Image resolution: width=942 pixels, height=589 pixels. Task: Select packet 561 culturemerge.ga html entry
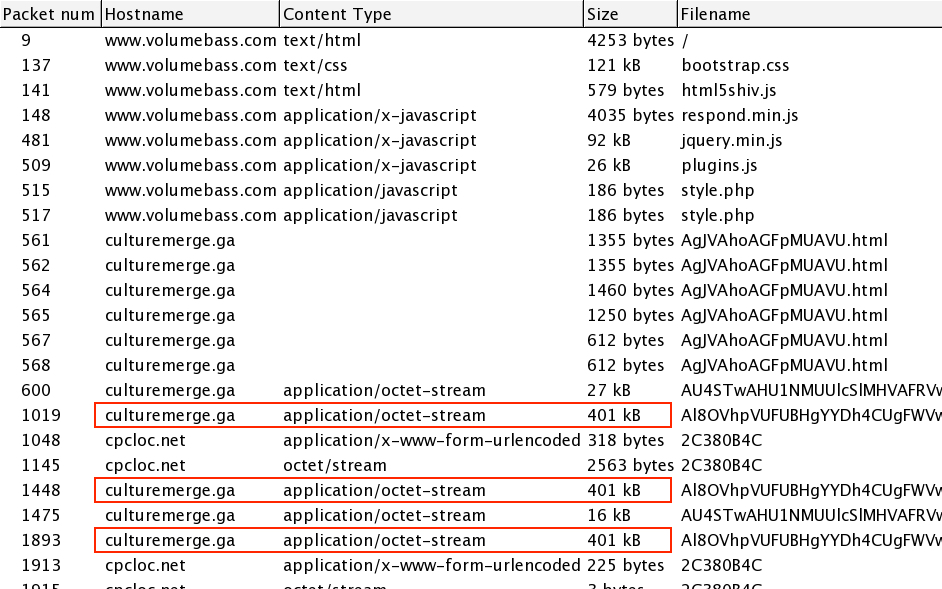tap(400, 241)
